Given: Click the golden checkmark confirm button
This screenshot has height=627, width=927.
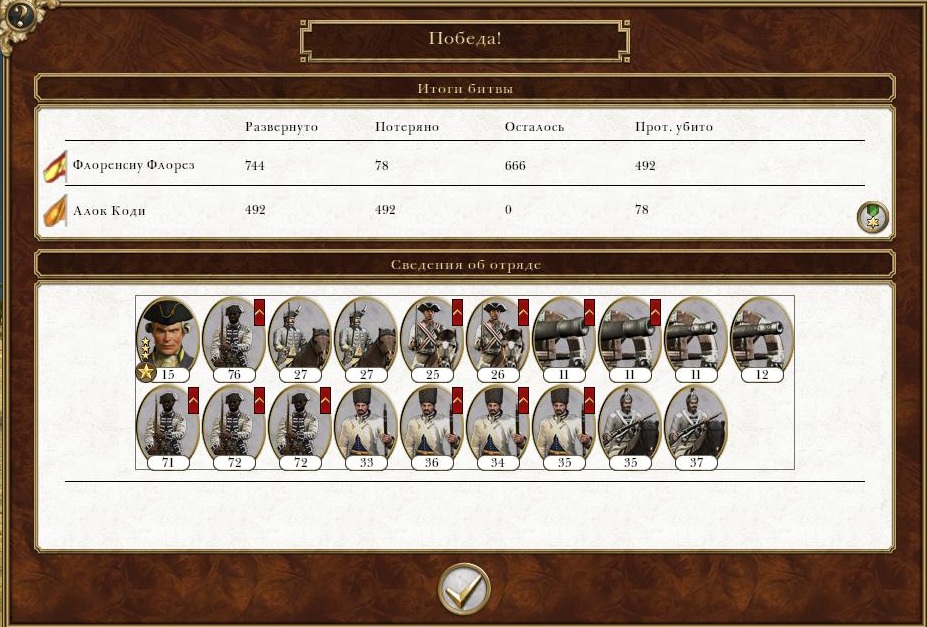Looking at the screenshot, I should [464, 589].
